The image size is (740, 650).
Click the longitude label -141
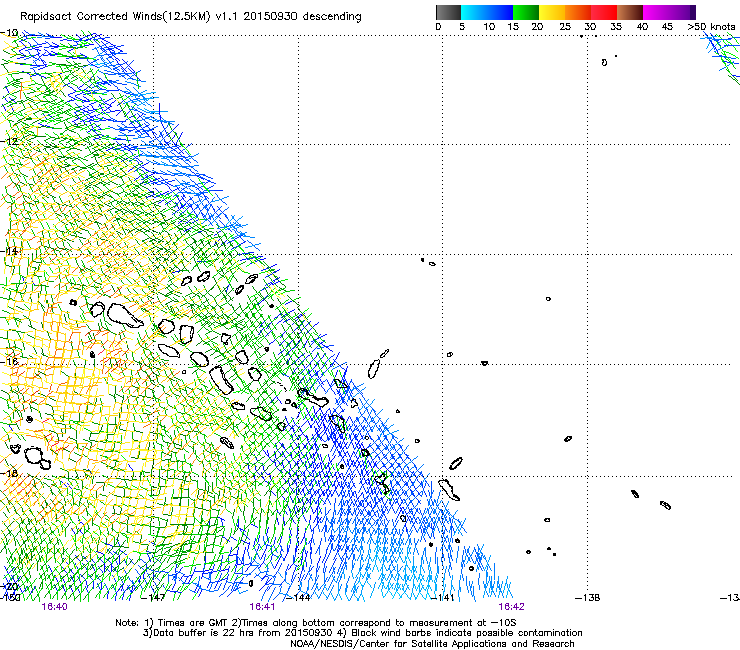point(442,598)
